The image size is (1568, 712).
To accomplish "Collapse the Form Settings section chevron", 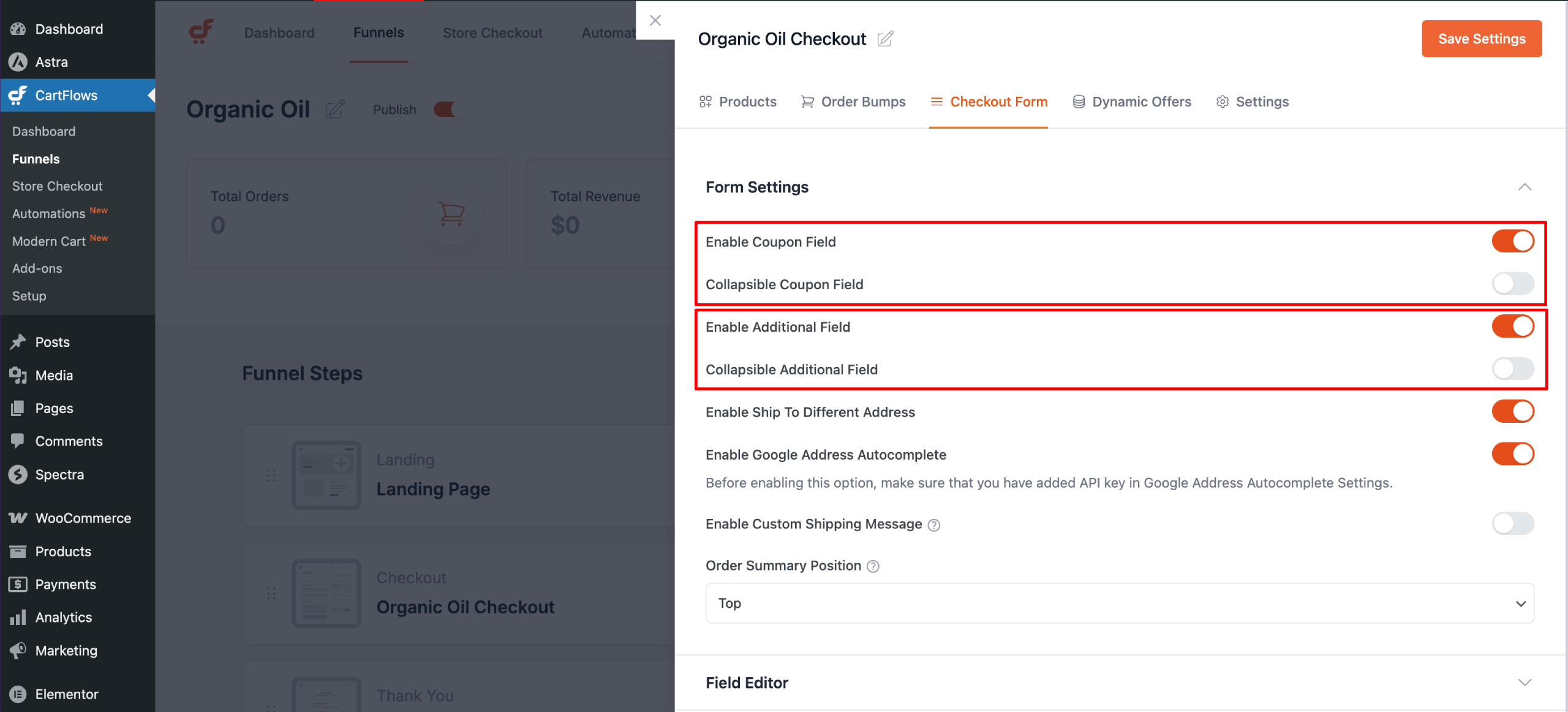I will coord(1525,187).
